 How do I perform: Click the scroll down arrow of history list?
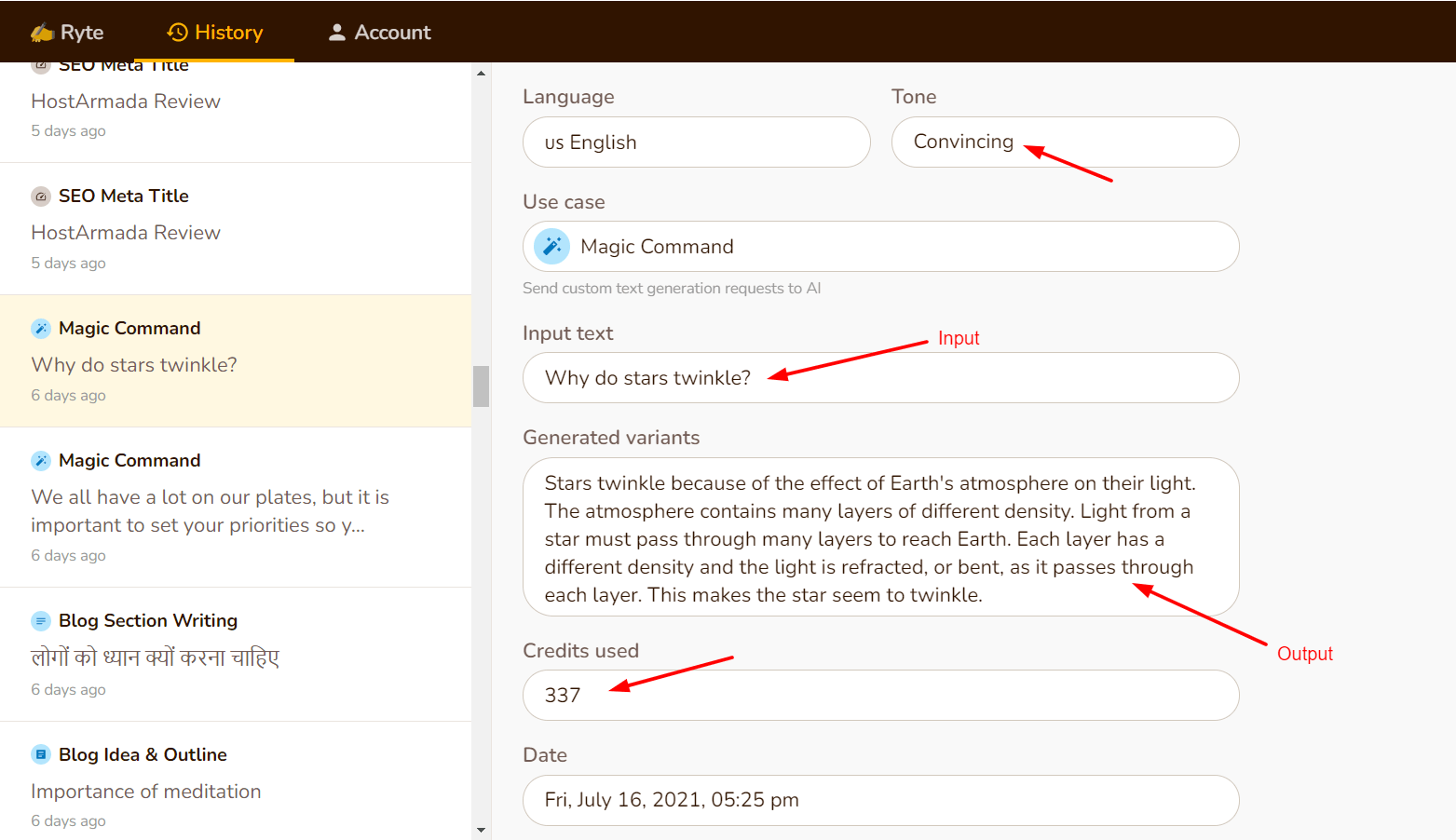point(481,830)
